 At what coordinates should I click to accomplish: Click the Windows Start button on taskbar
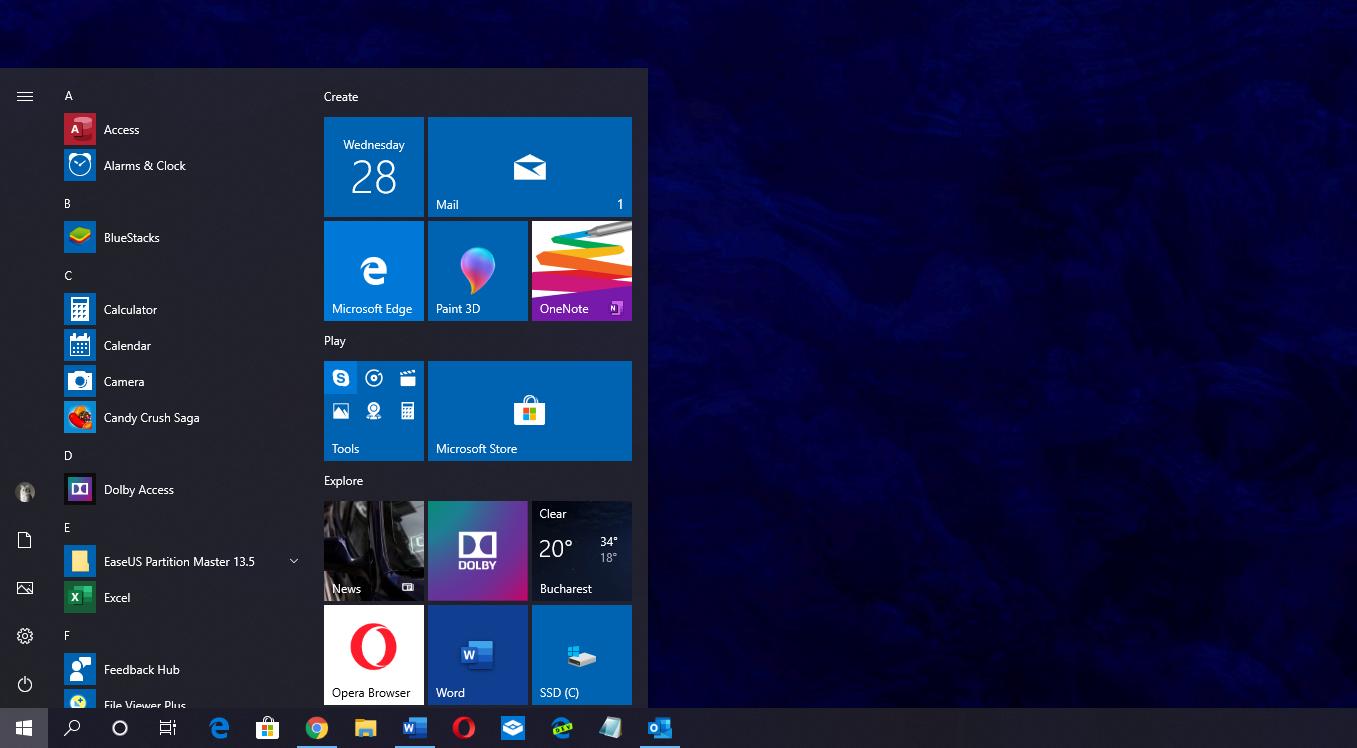tap(24, 728)
